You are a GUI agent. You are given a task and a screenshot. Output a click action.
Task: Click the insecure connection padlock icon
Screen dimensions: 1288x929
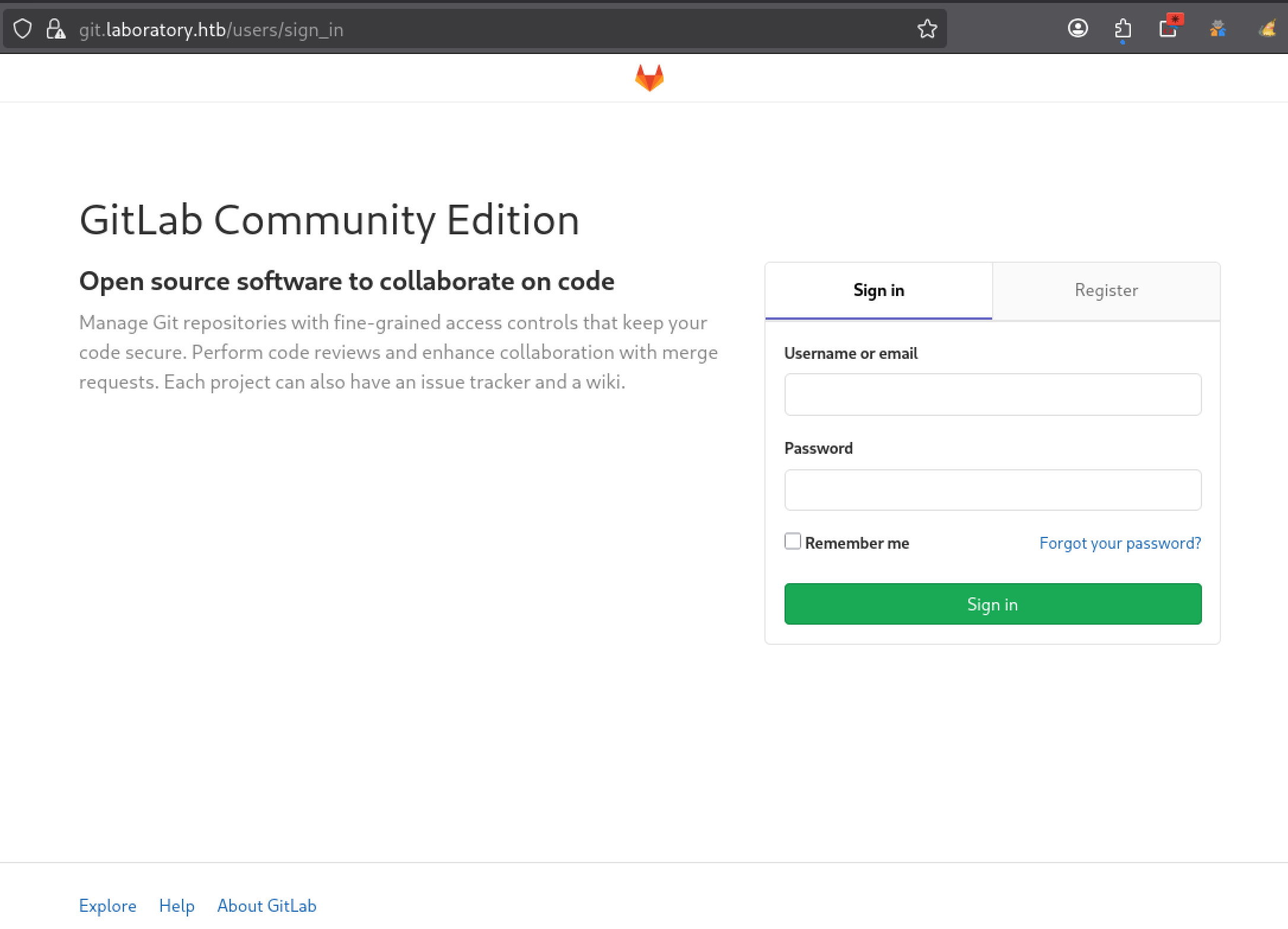coord(56,28)
